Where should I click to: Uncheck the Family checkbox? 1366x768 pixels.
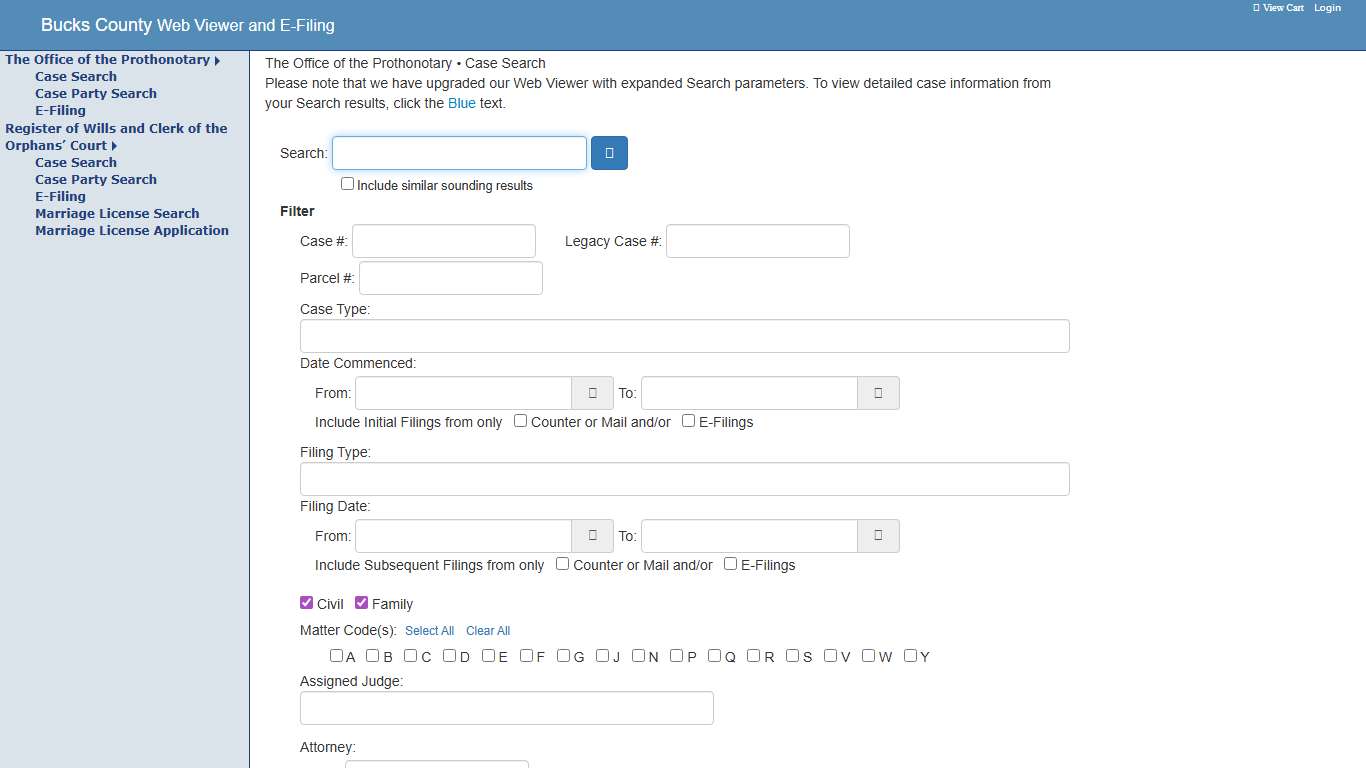[x=362, y=603]
